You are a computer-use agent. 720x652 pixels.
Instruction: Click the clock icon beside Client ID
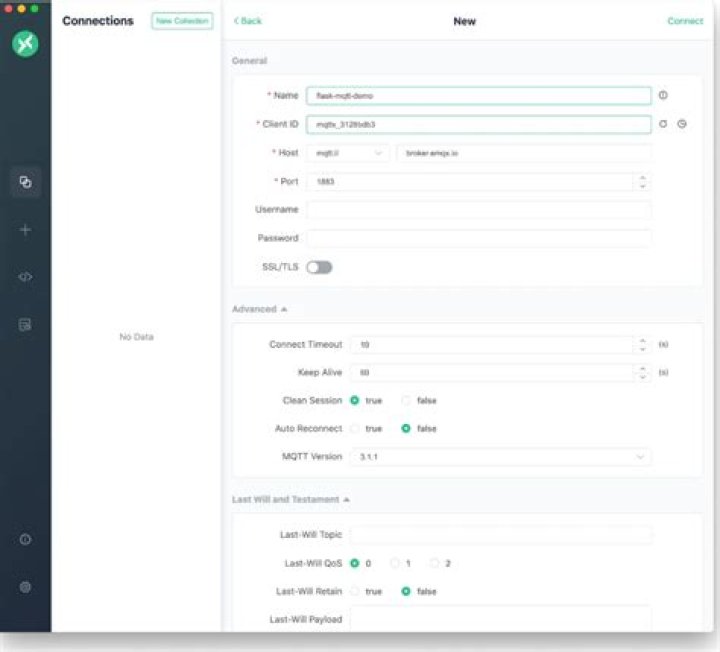coord(682,124)
